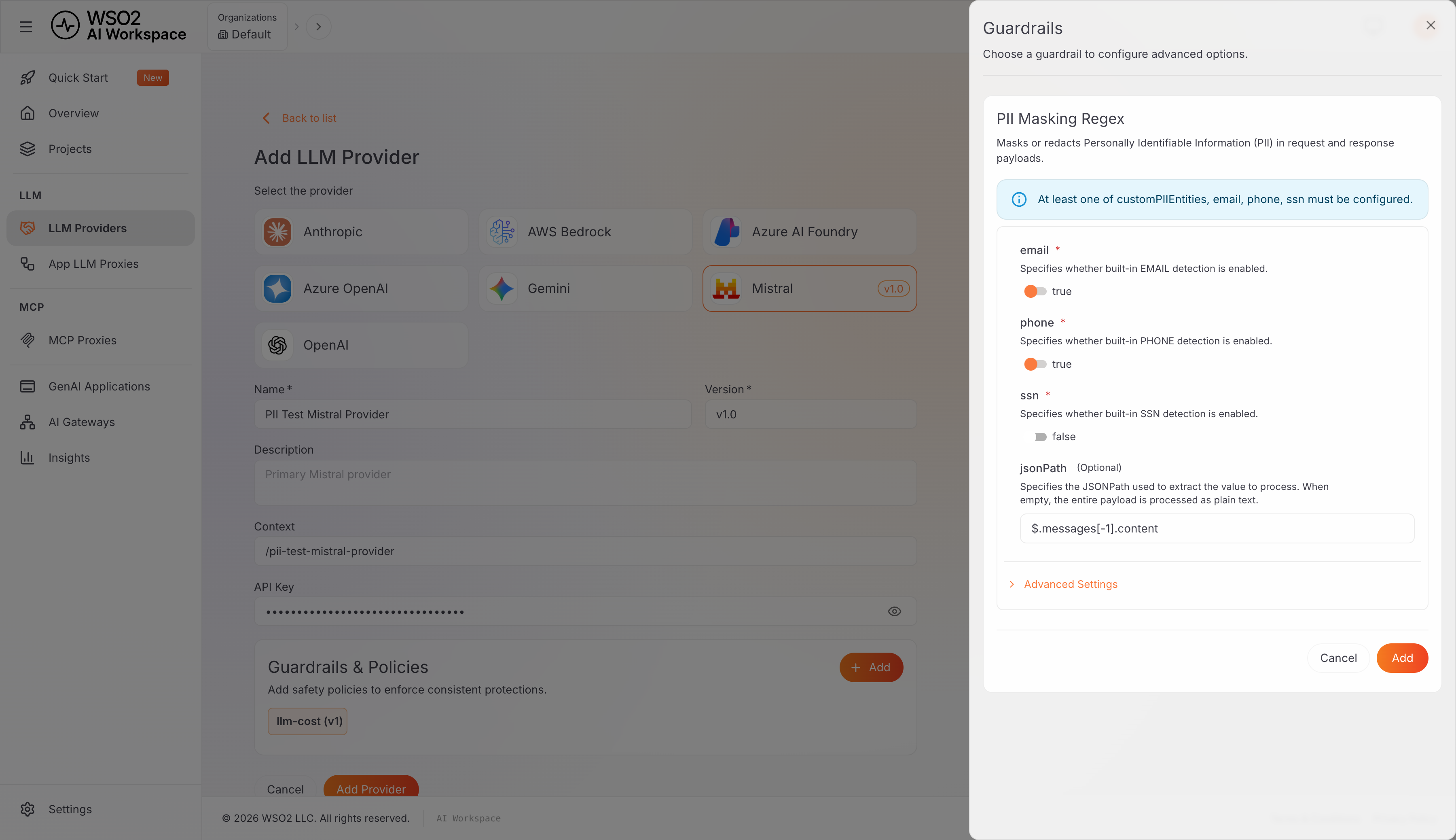Select the Mistral provider icon
The image size is (1456, 840).
(x=726, y=288)
